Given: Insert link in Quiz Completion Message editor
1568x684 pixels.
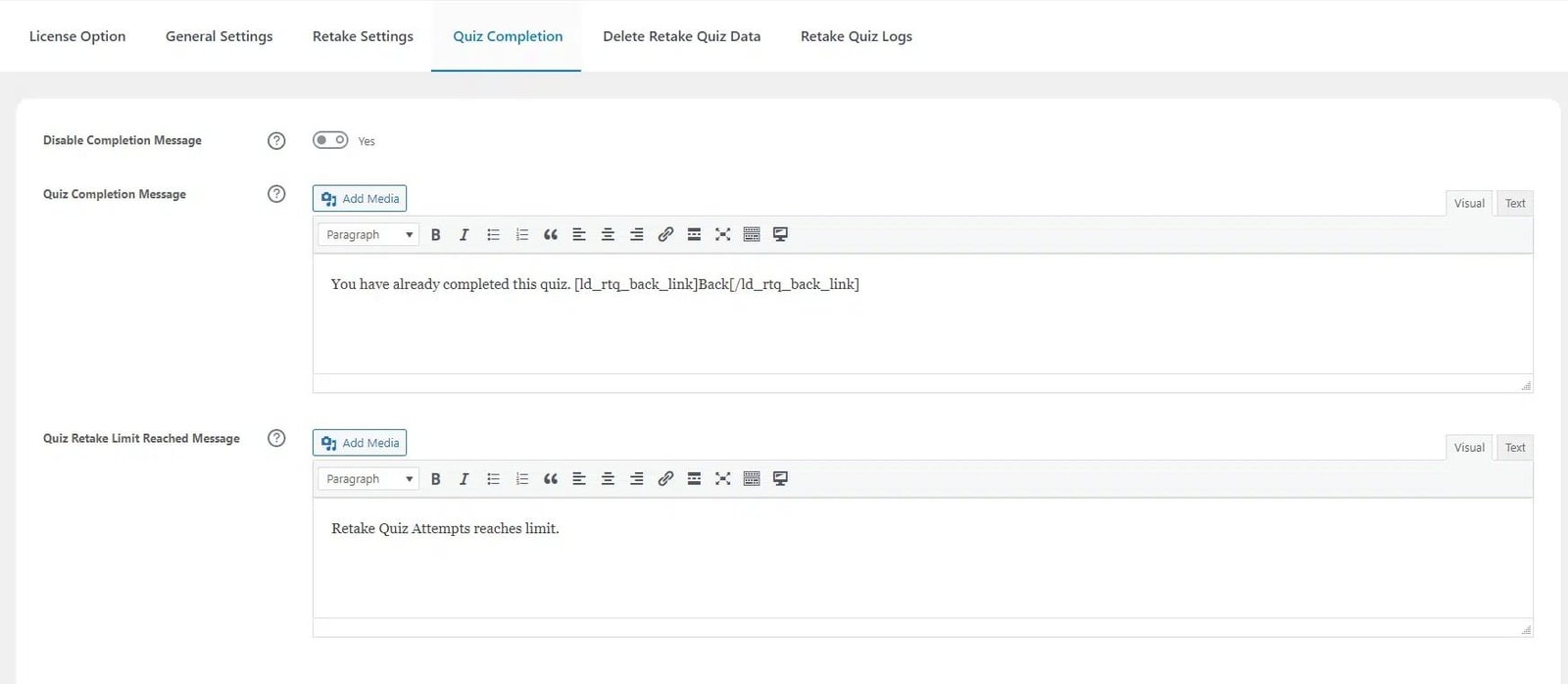Looking at the screenshot, I should point(665,234).
